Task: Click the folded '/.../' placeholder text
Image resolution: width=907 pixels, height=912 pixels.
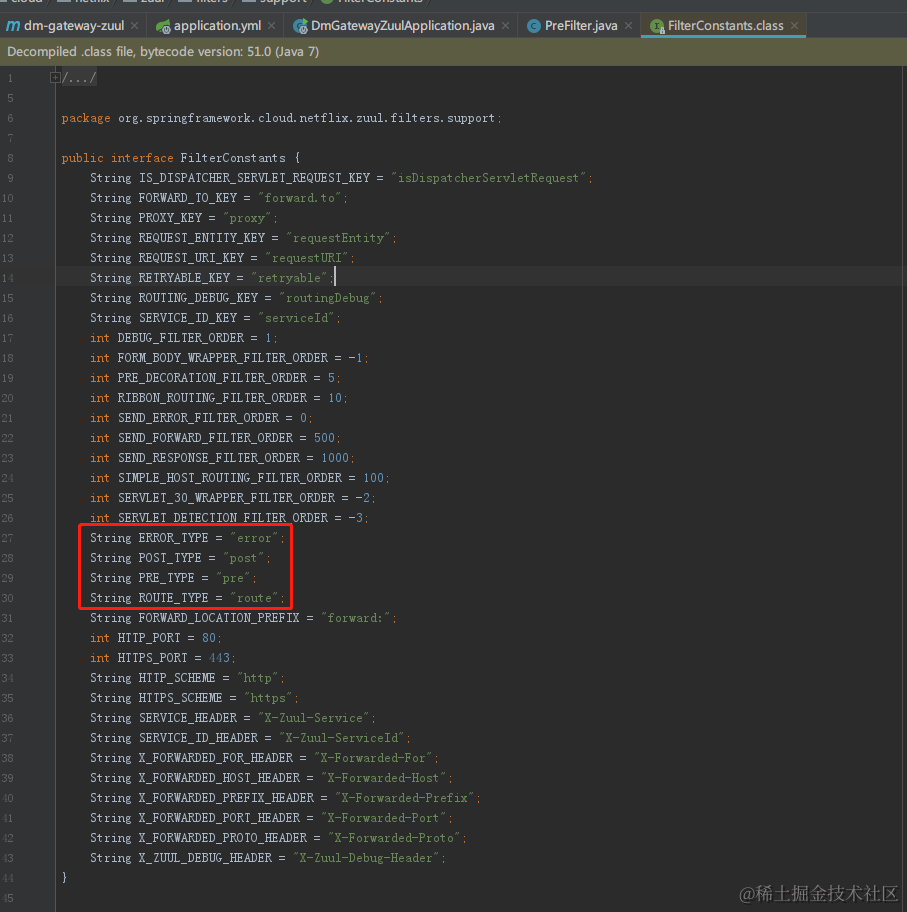Action: click(79, 77)
